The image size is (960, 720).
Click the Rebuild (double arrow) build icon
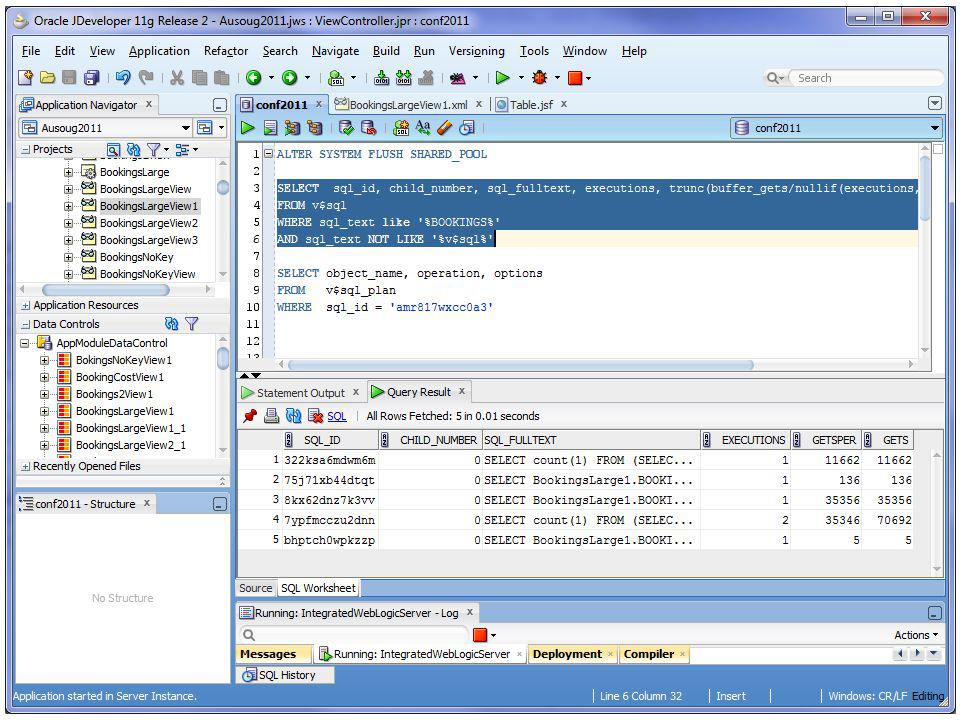tap(403, 78)
